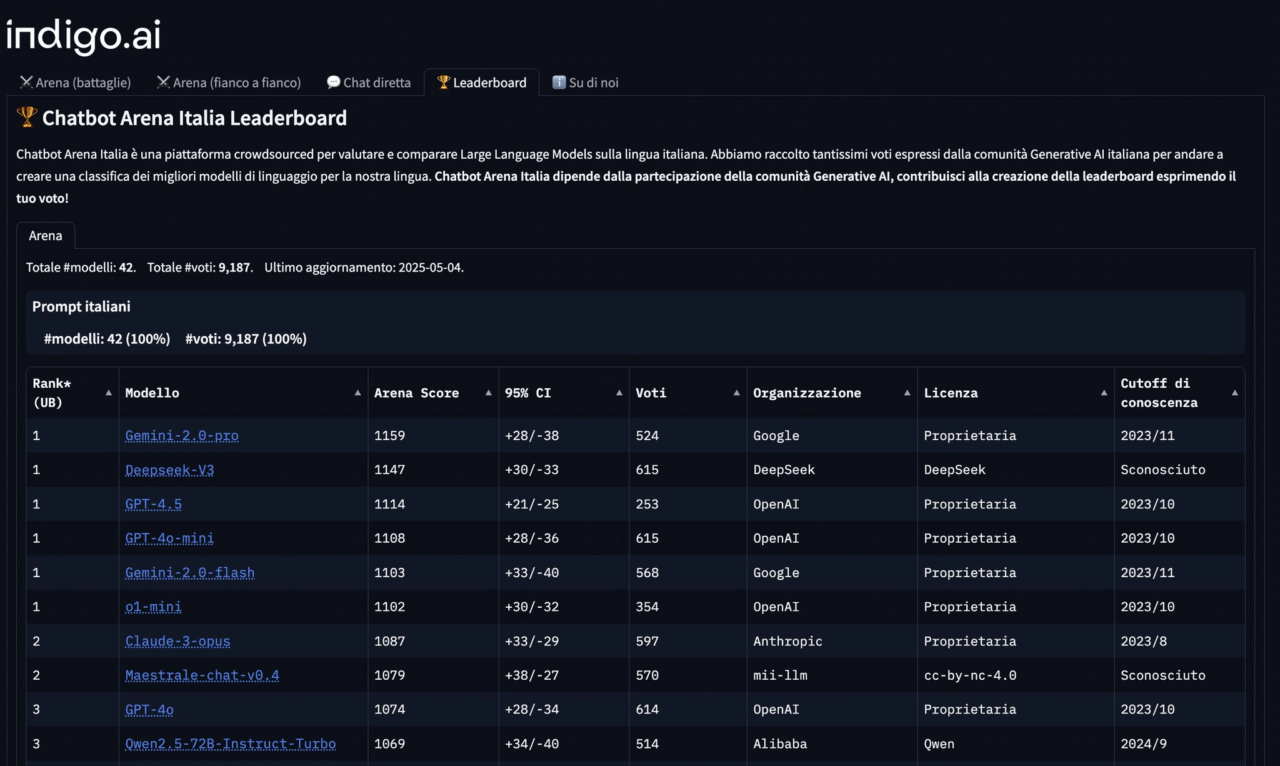Click the mii-llm organization cell
Screen dimensions: 1280x766
click(832, 675)
